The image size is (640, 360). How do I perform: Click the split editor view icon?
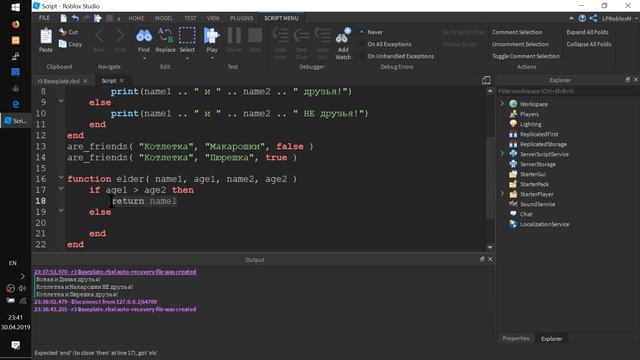(x=486, y=80)
